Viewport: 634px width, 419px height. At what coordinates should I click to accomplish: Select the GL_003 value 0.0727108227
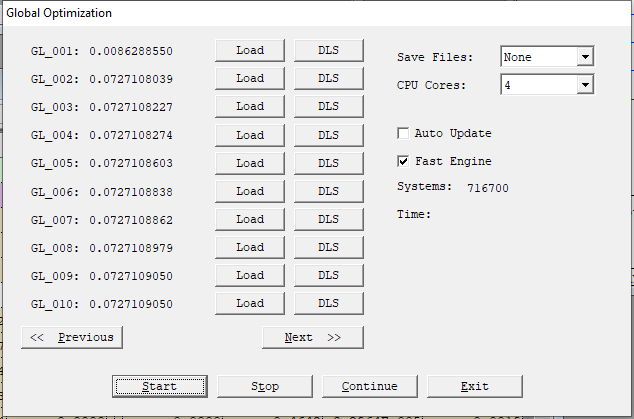pos(131,107)
